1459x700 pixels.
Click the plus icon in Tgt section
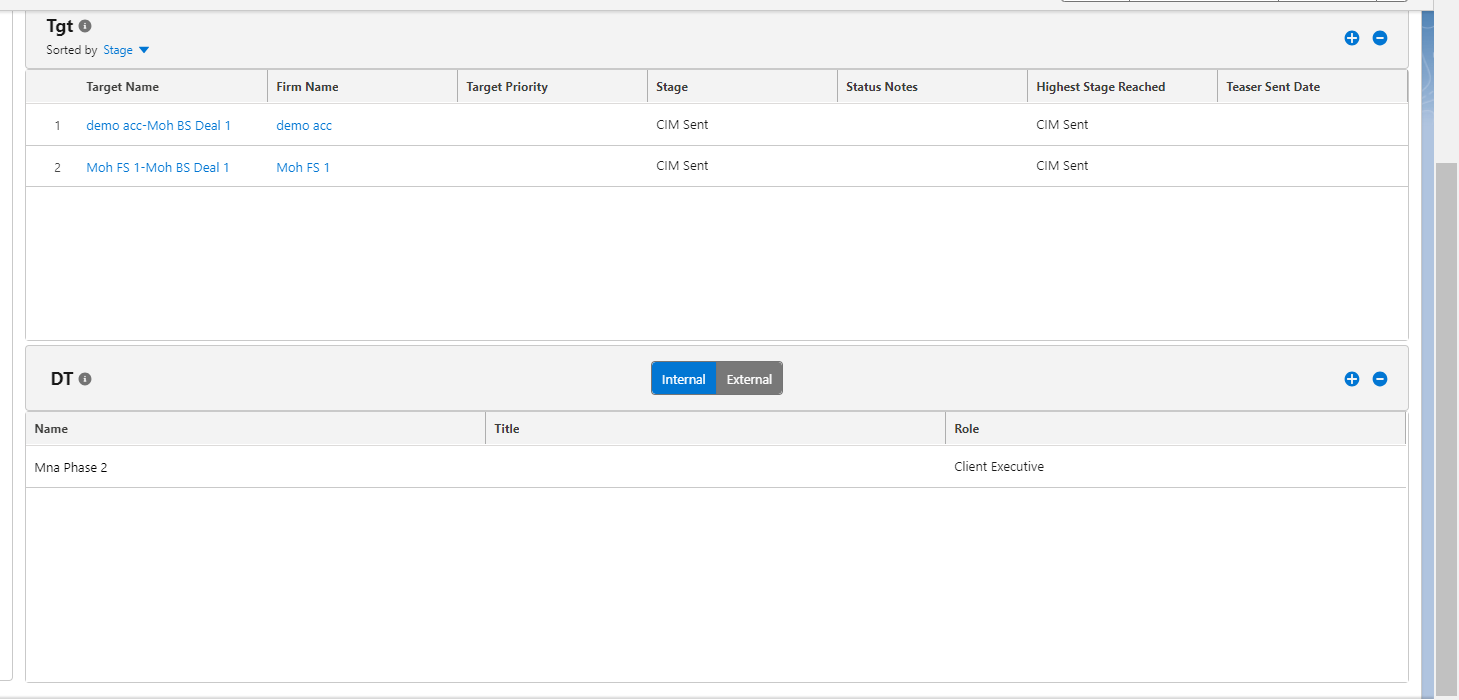(1351, 38)
